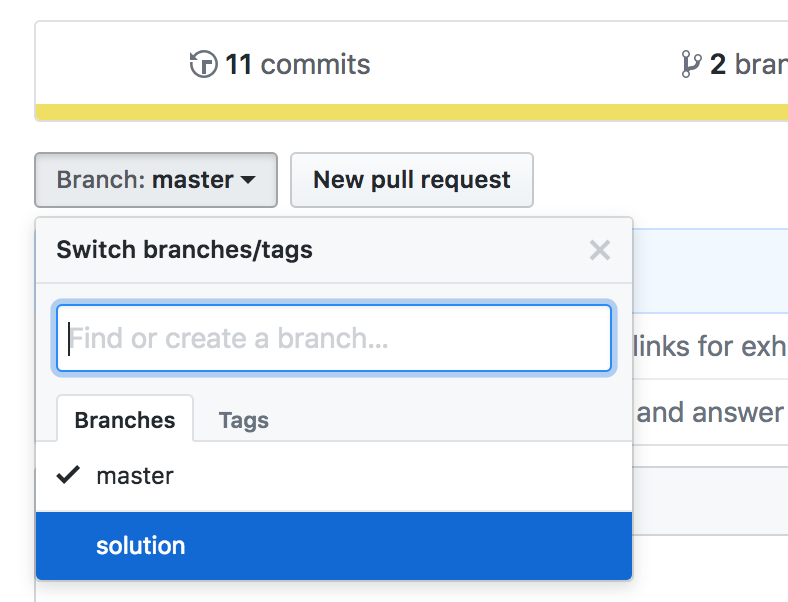Select the master branch entry
788x602 pixels.
coord(334,476)
